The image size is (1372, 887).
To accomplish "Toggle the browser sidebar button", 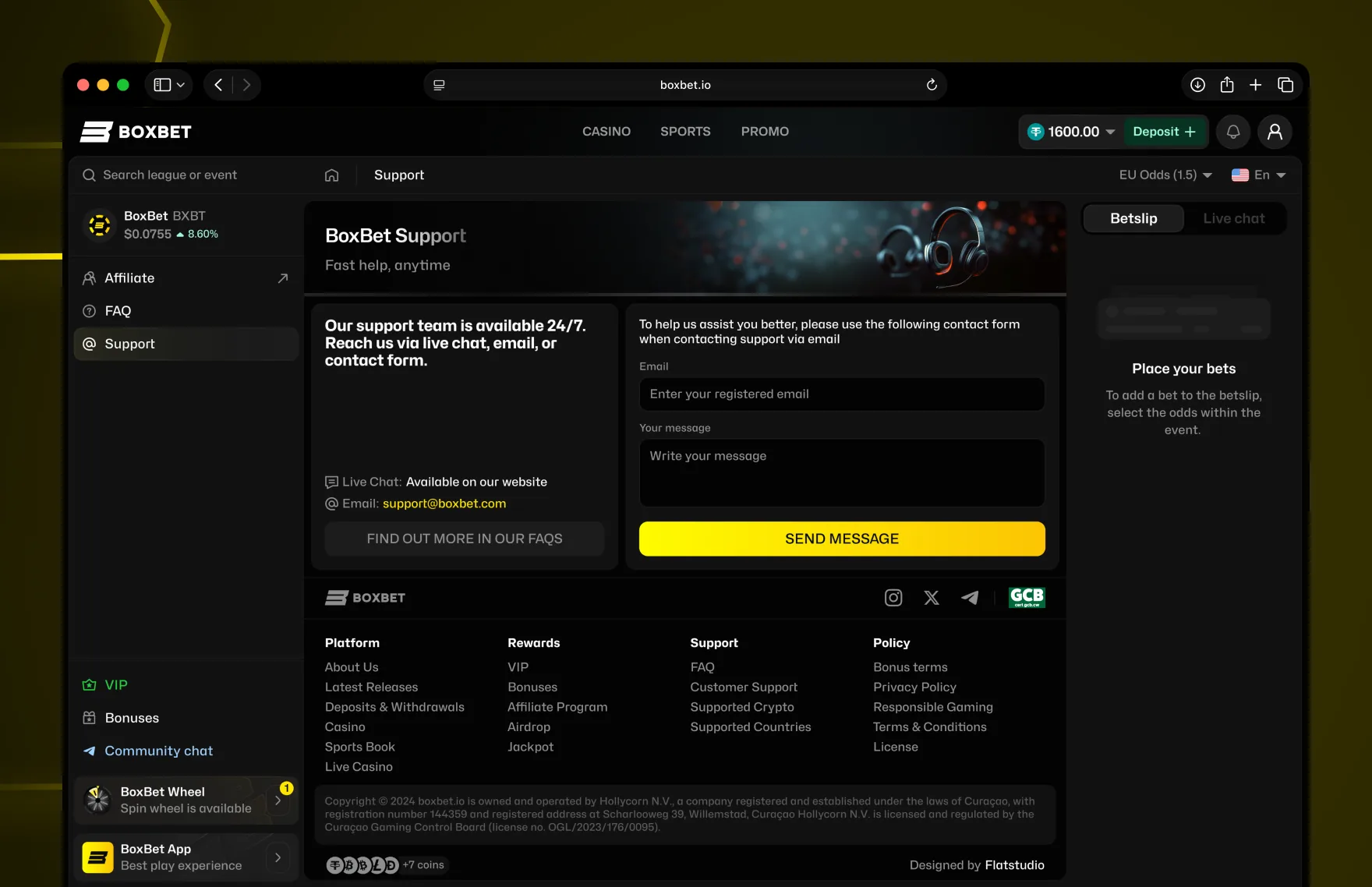I will (x=162, y=85).
